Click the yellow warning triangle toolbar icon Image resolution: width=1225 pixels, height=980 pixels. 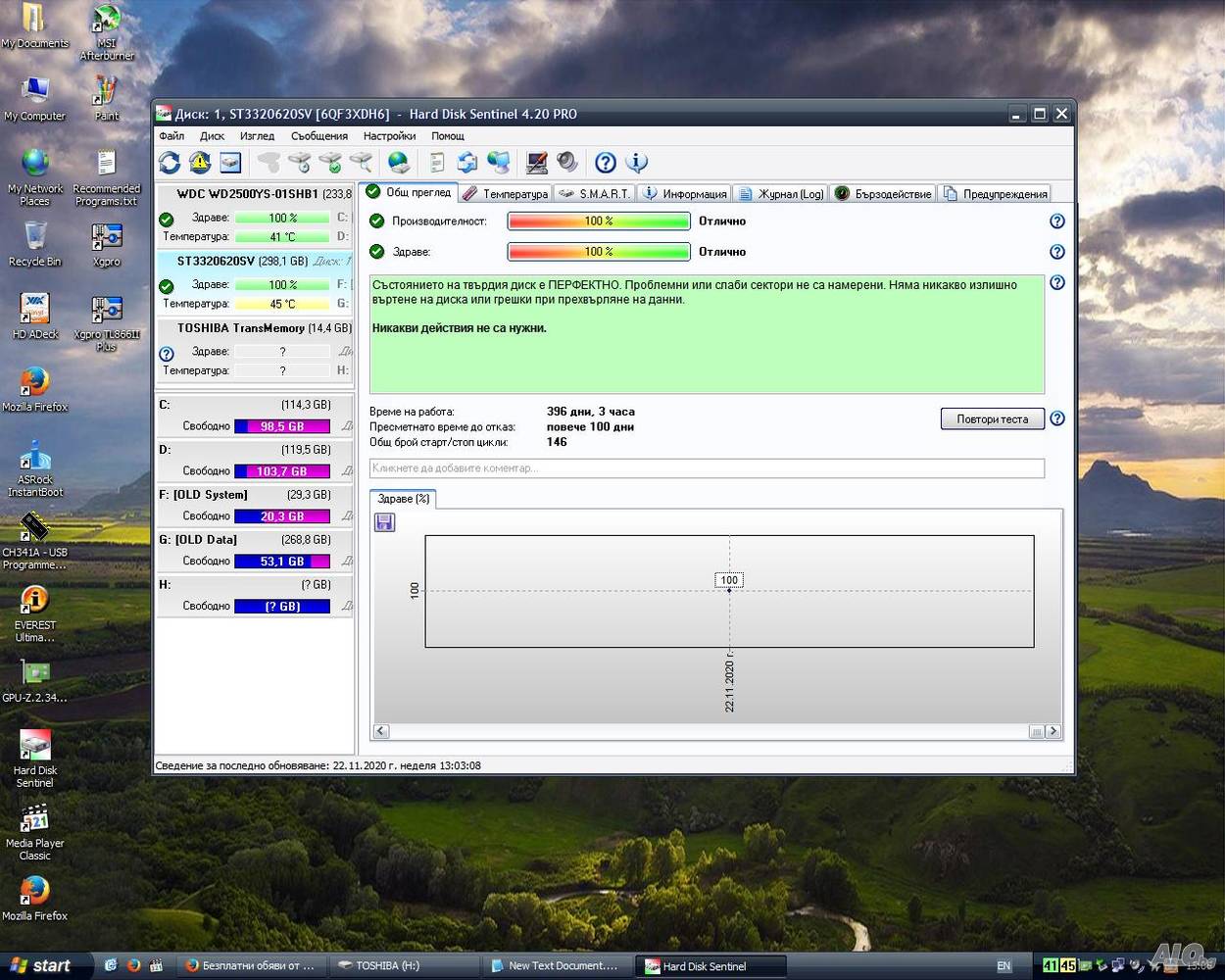click(x=200, y=163)
